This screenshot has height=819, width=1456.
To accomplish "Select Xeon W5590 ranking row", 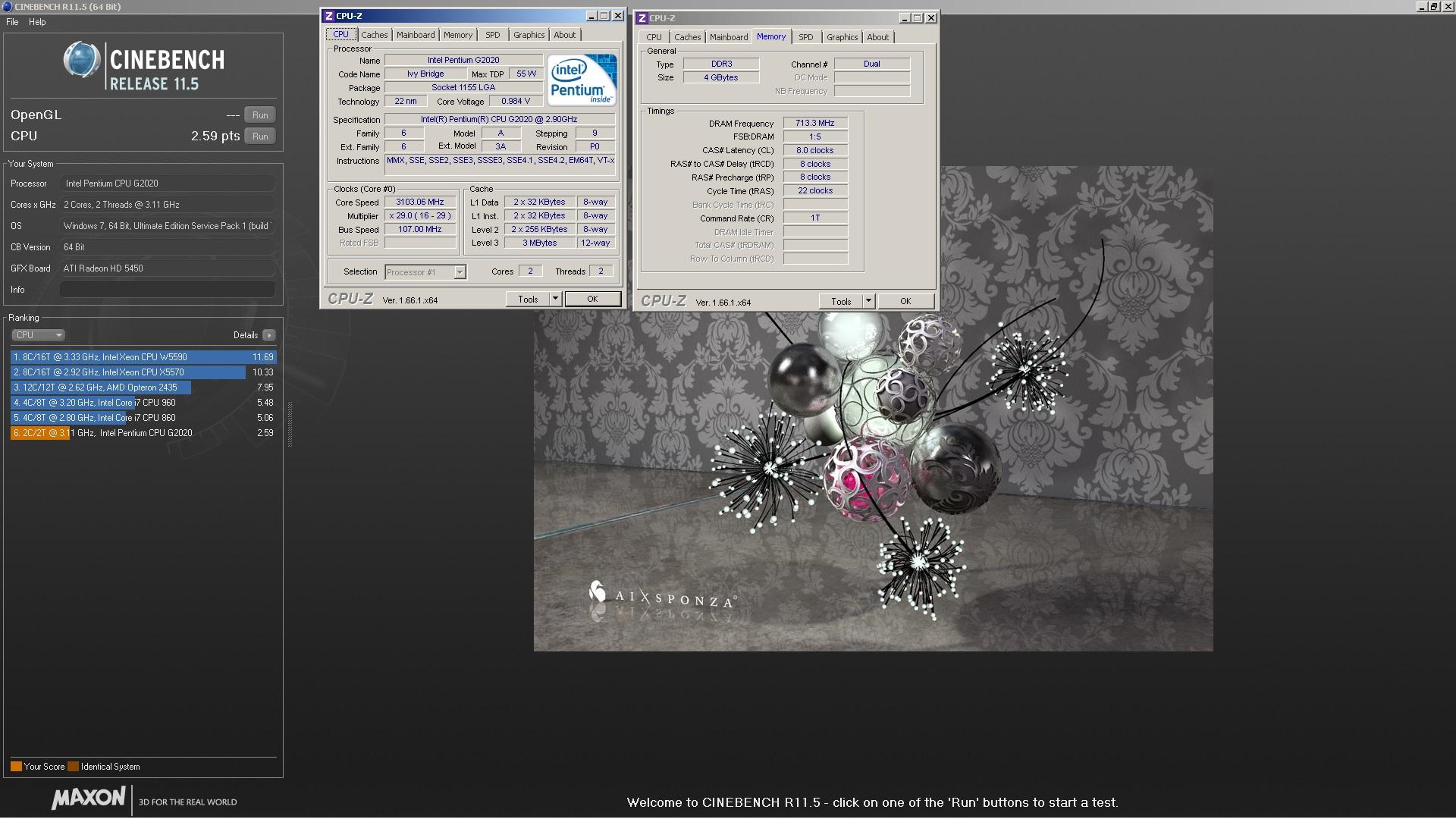I will click(x=143, y=357).
